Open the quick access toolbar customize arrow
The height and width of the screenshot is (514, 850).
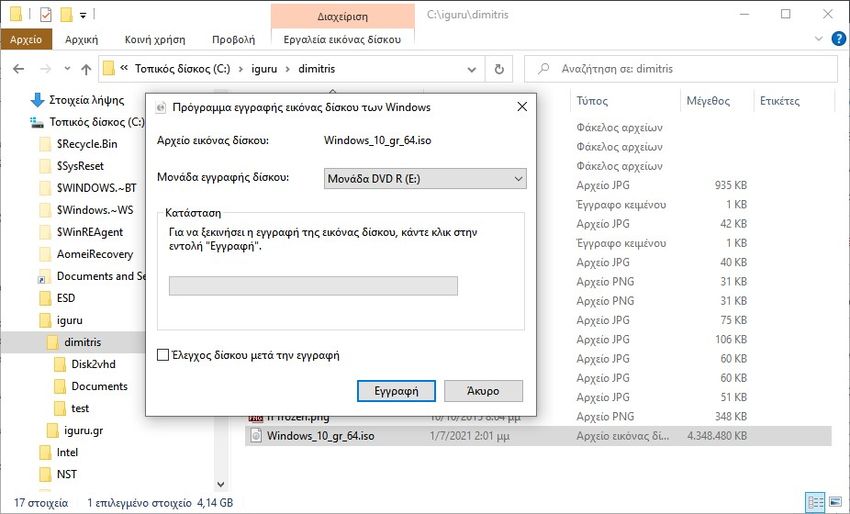pyautogui.click(x=83, y=16)
